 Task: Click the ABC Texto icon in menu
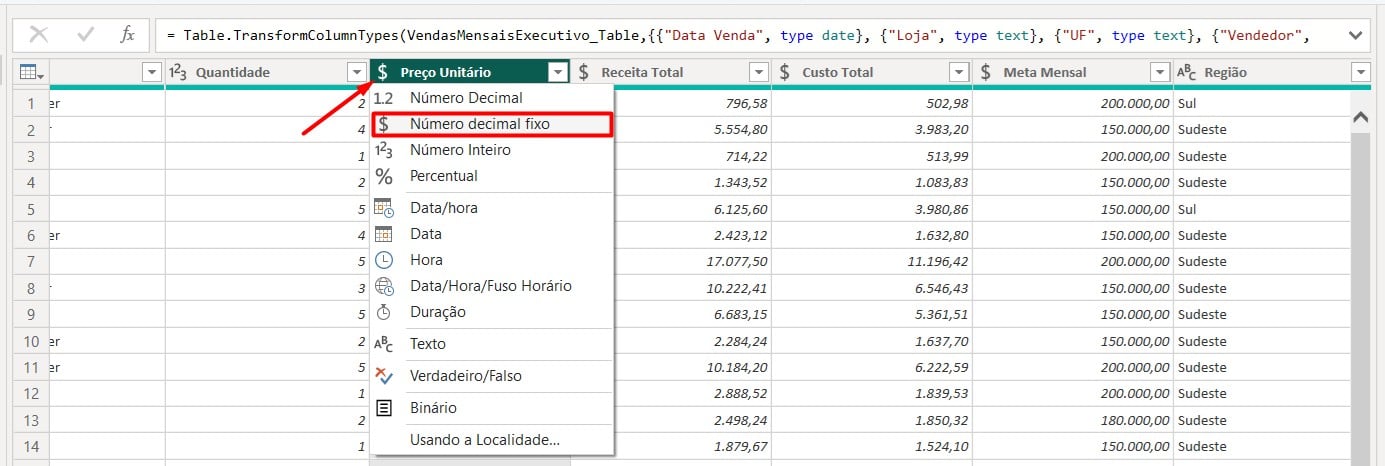click(384, 344)
